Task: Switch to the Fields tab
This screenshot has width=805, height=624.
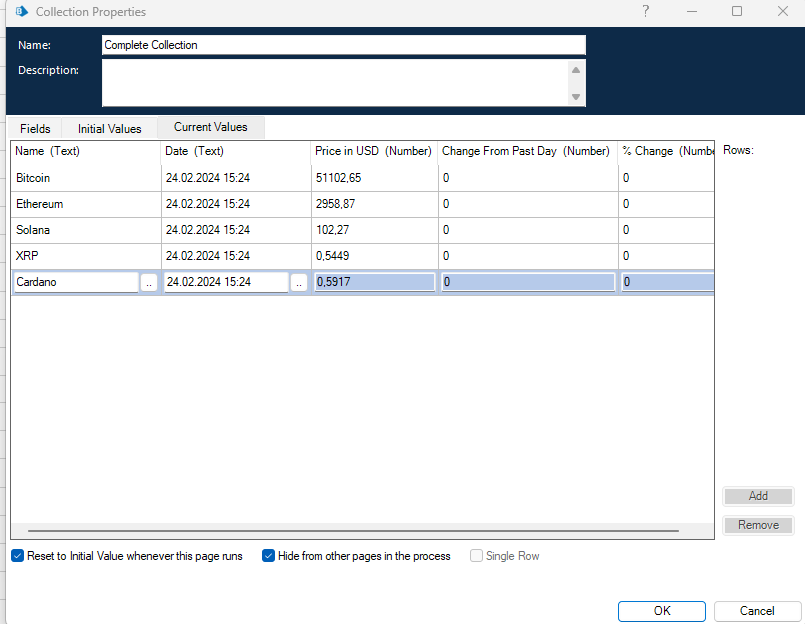Action: [x=35, y=129]
